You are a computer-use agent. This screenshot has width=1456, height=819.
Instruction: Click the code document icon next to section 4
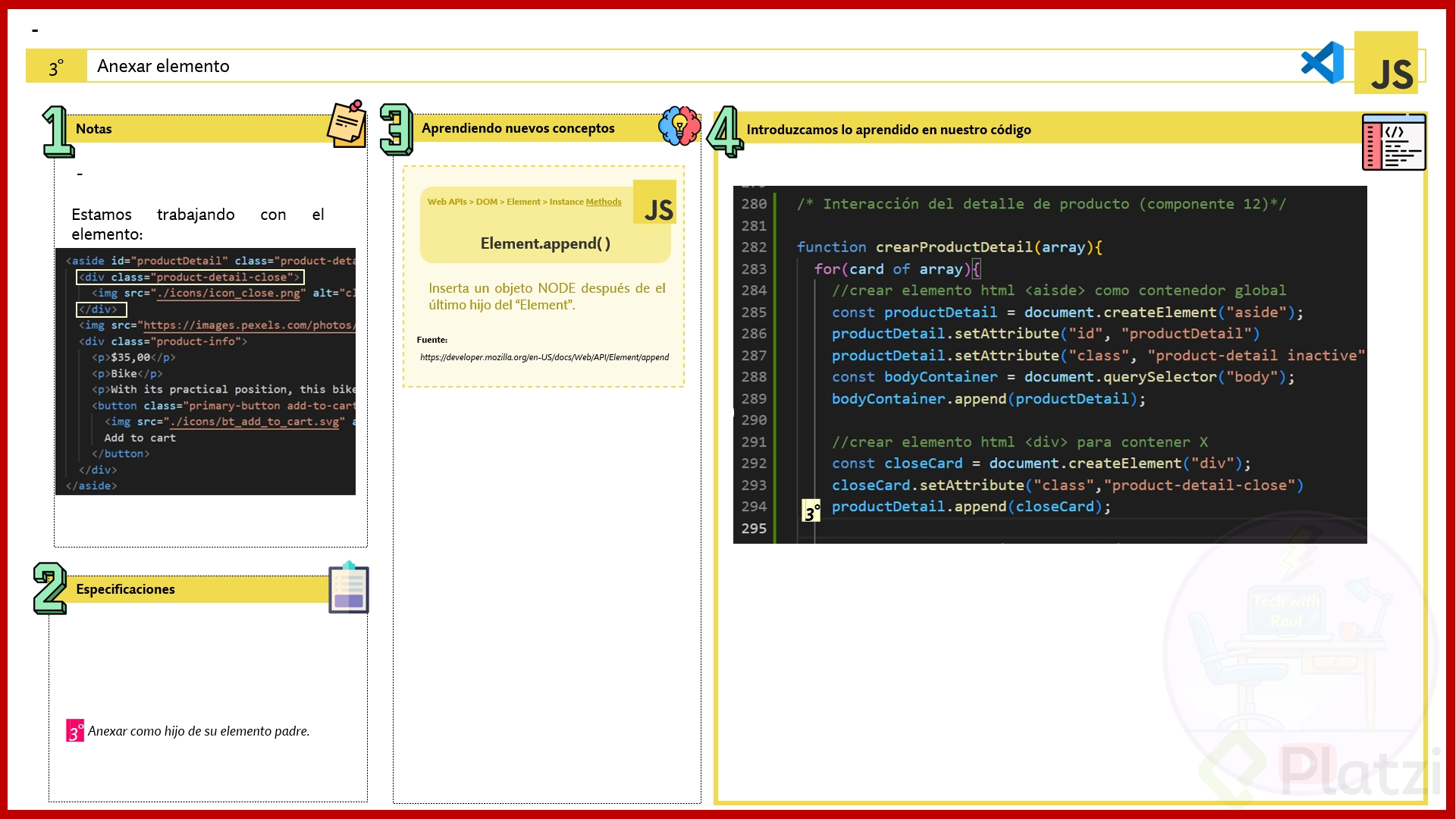[x=1394, y=142]
